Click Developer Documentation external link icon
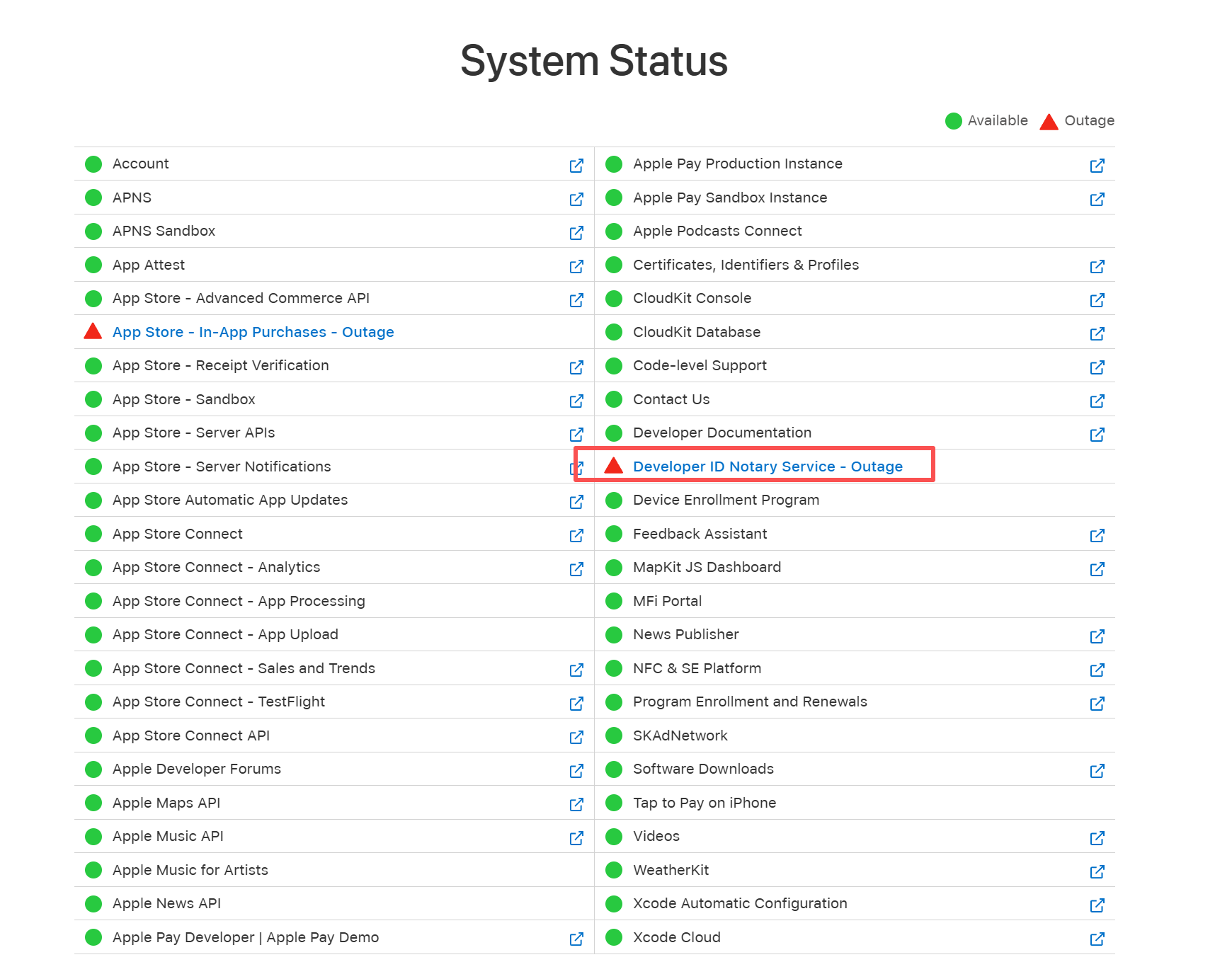This screenshot has height=979, width=1232. pos(1097,434)
